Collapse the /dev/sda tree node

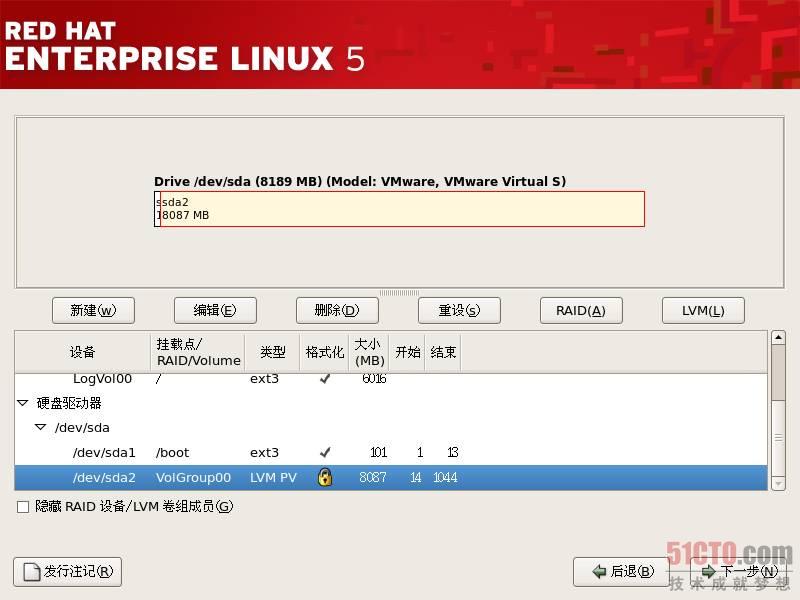pyautogui.click(x=40, y=428)
